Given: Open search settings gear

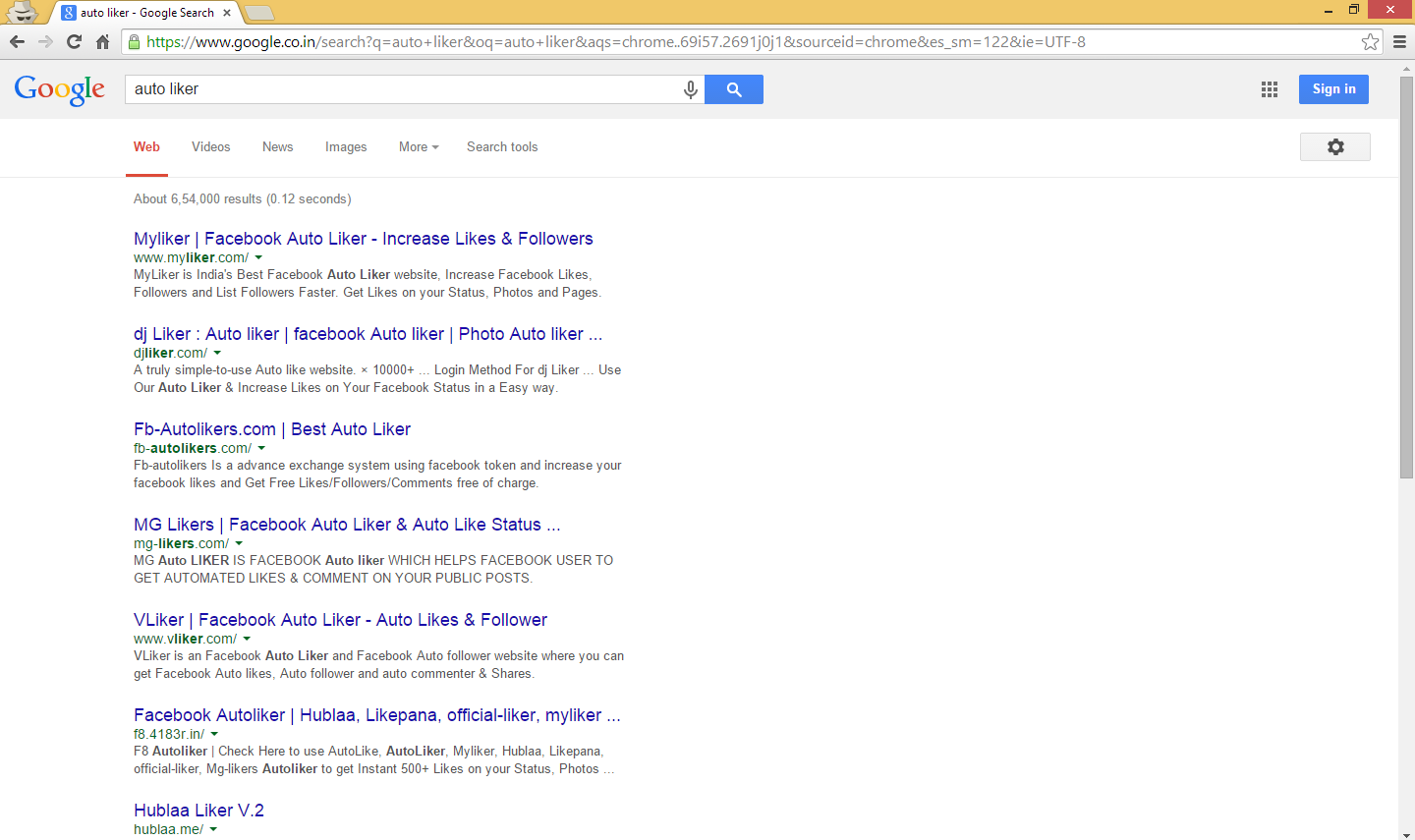Looking at the screenshot, I should click(1335, 146).
